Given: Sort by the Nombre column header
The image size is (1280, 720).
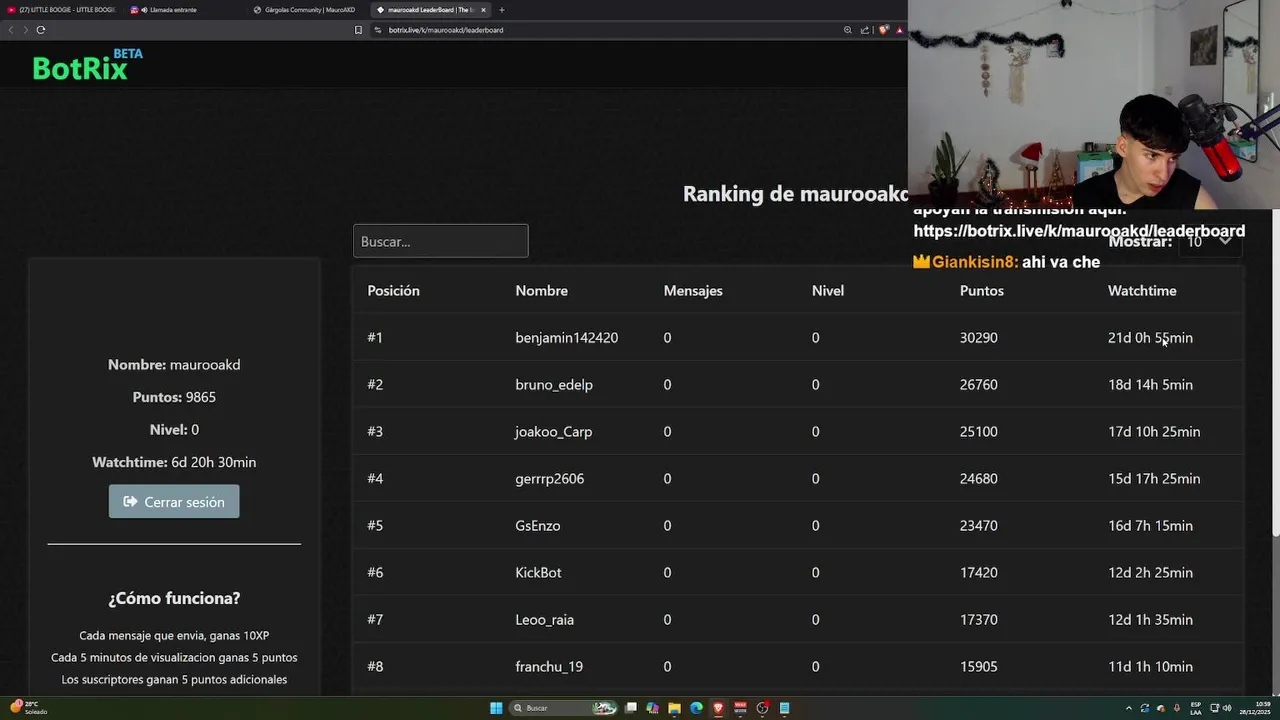Looking at the screenshot, I should pyautogui.click(x=541, y=291).
